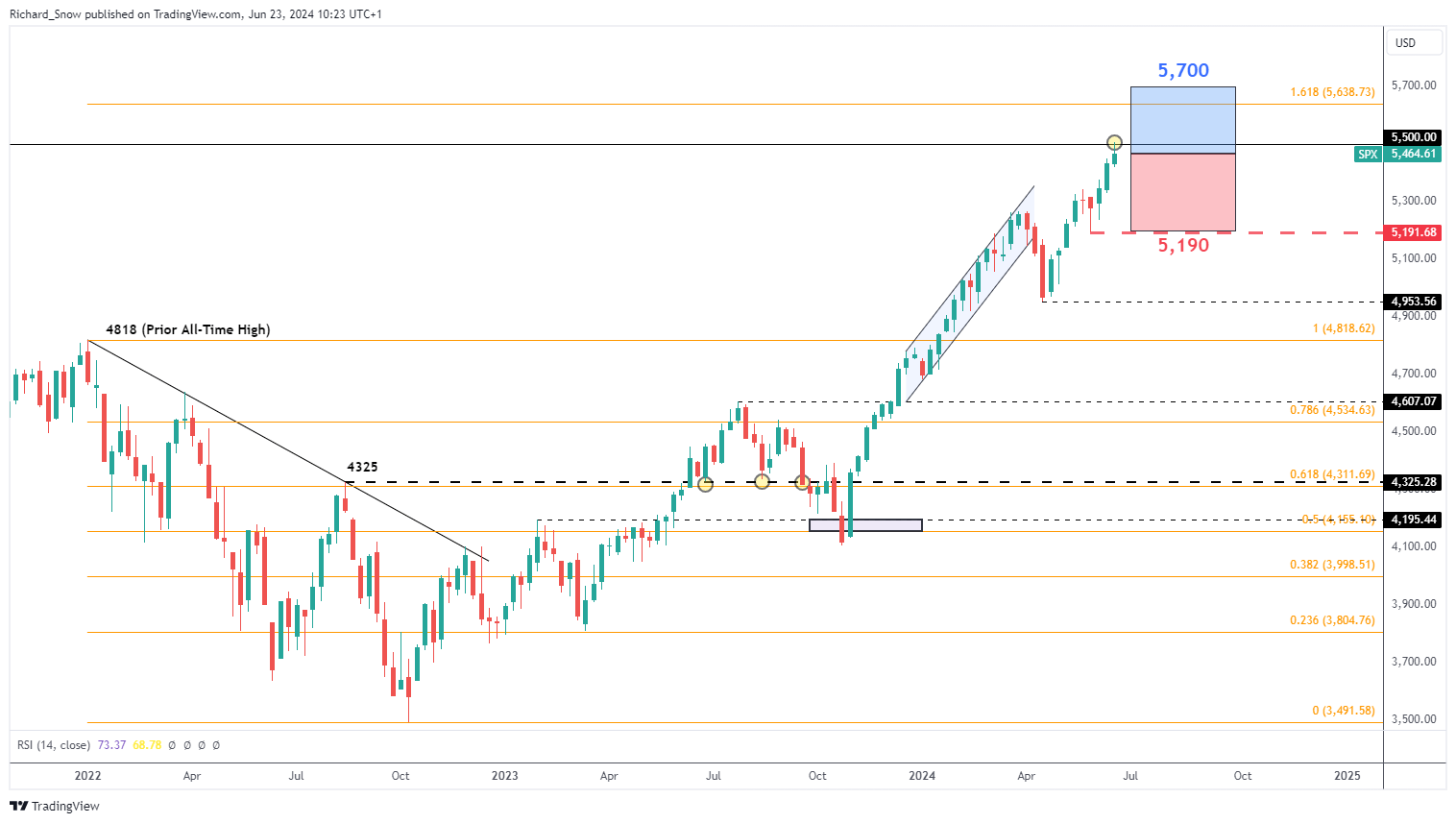Click the 4818 (Prior All-Time High) annotation
Viewport: 1456px width, 823px height.
coord(187,329)
